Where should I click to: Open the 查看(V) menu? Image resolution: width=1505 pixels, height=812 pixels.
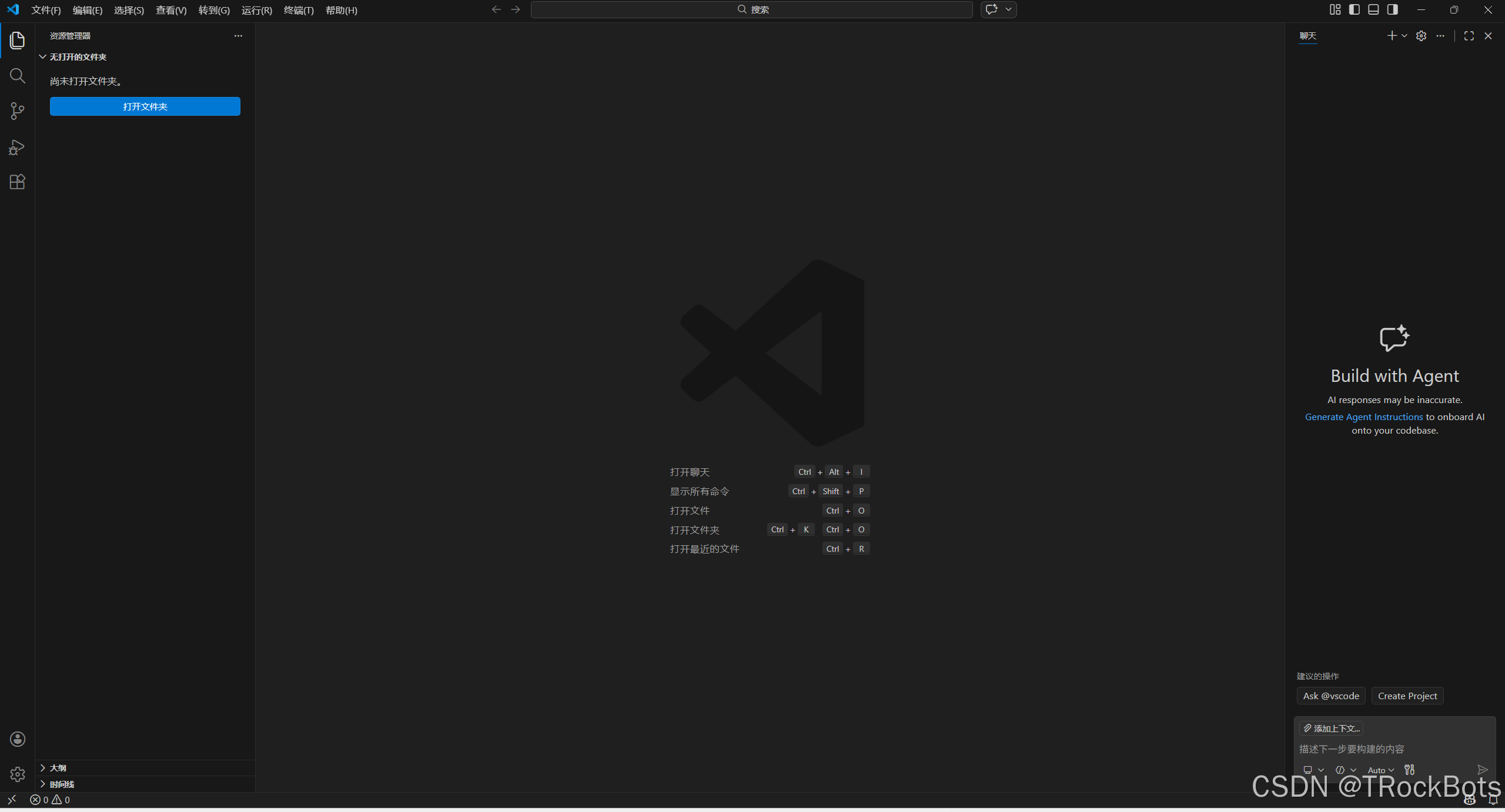click(x=171, y=10)
